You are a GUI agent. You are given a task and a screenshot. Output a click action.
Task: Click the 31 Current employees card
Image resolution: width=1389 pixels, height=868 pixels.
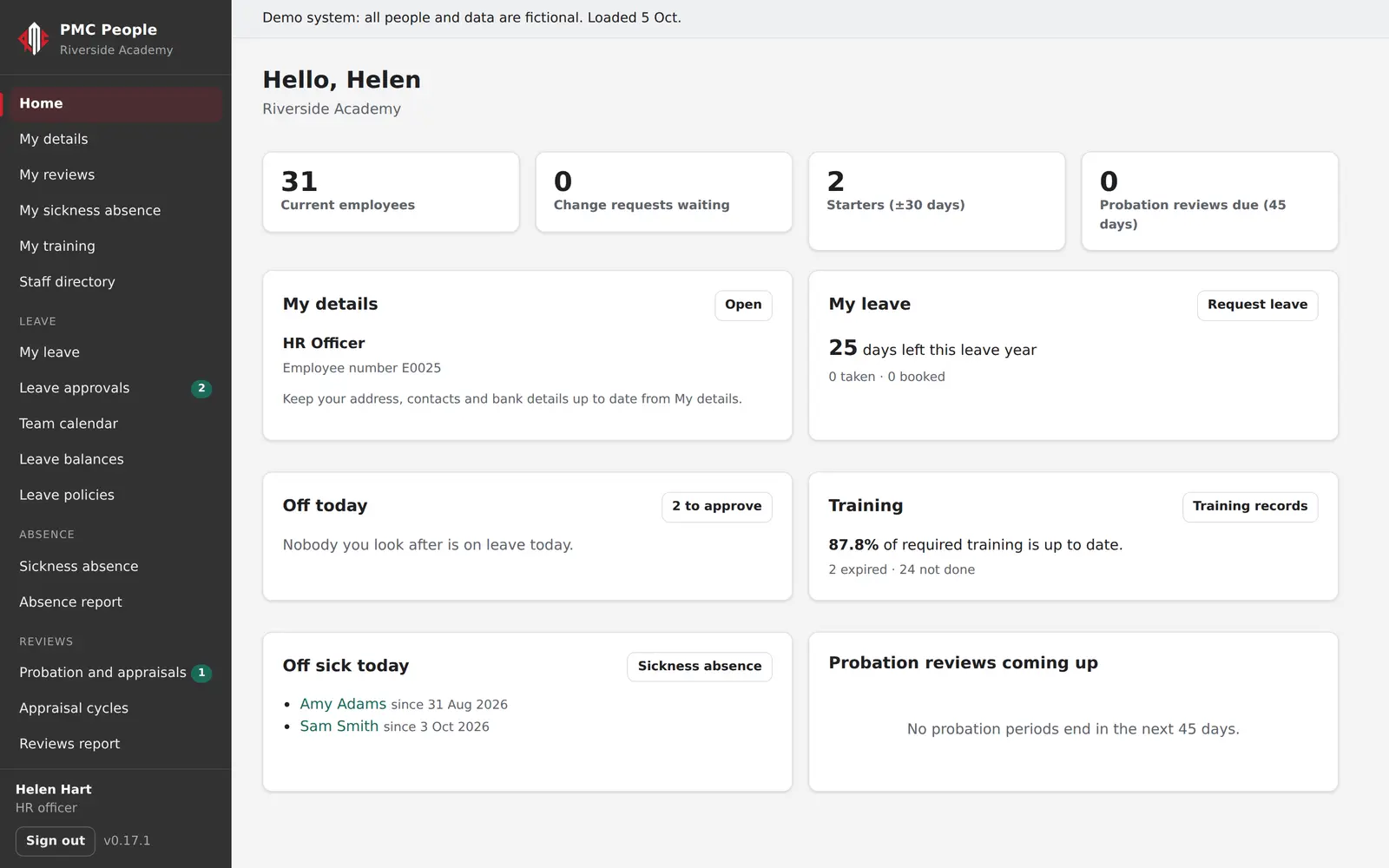[391, 192]
